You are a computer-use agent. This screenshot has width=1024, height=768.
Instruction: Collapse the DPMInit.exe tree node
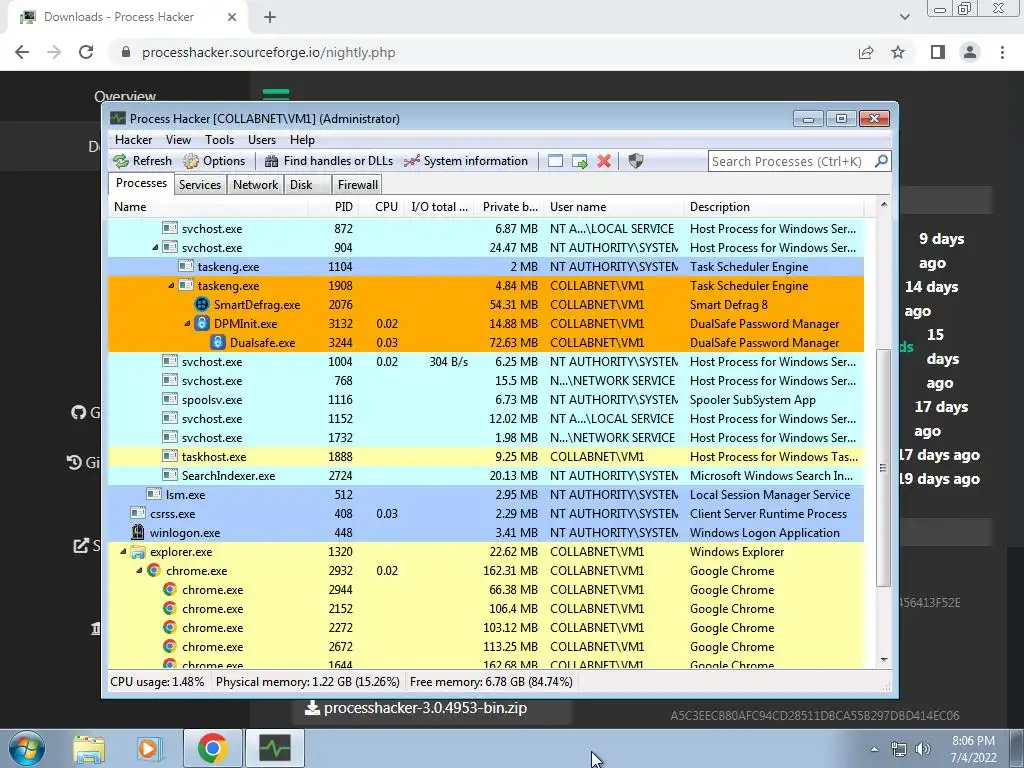click(x=187, y=324)
